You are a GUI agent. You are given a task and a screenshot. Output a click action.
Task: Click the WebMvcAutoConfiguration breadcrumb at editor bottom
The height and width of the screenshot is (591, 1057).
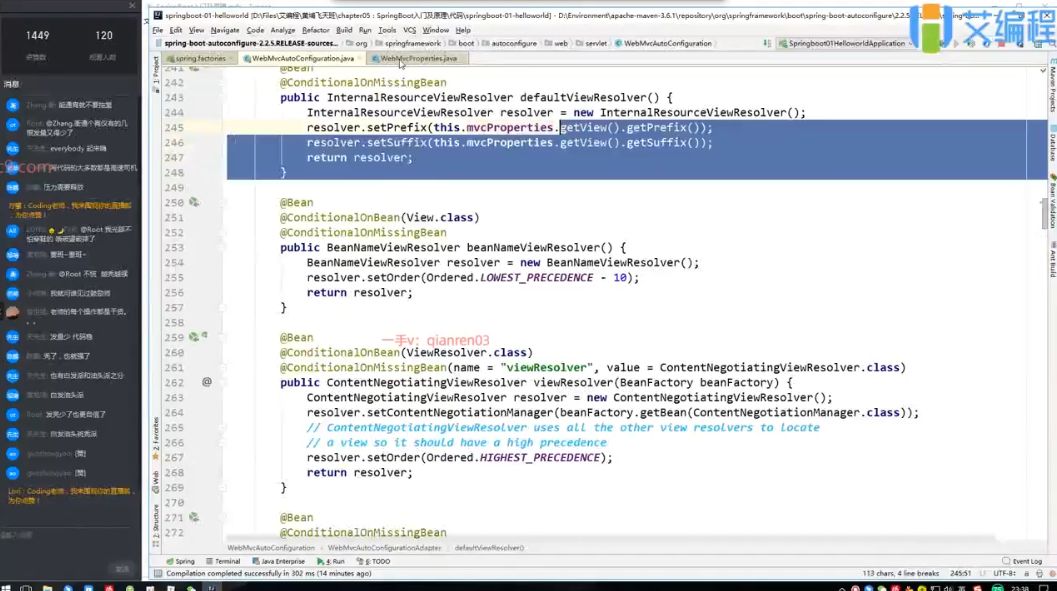271,548
